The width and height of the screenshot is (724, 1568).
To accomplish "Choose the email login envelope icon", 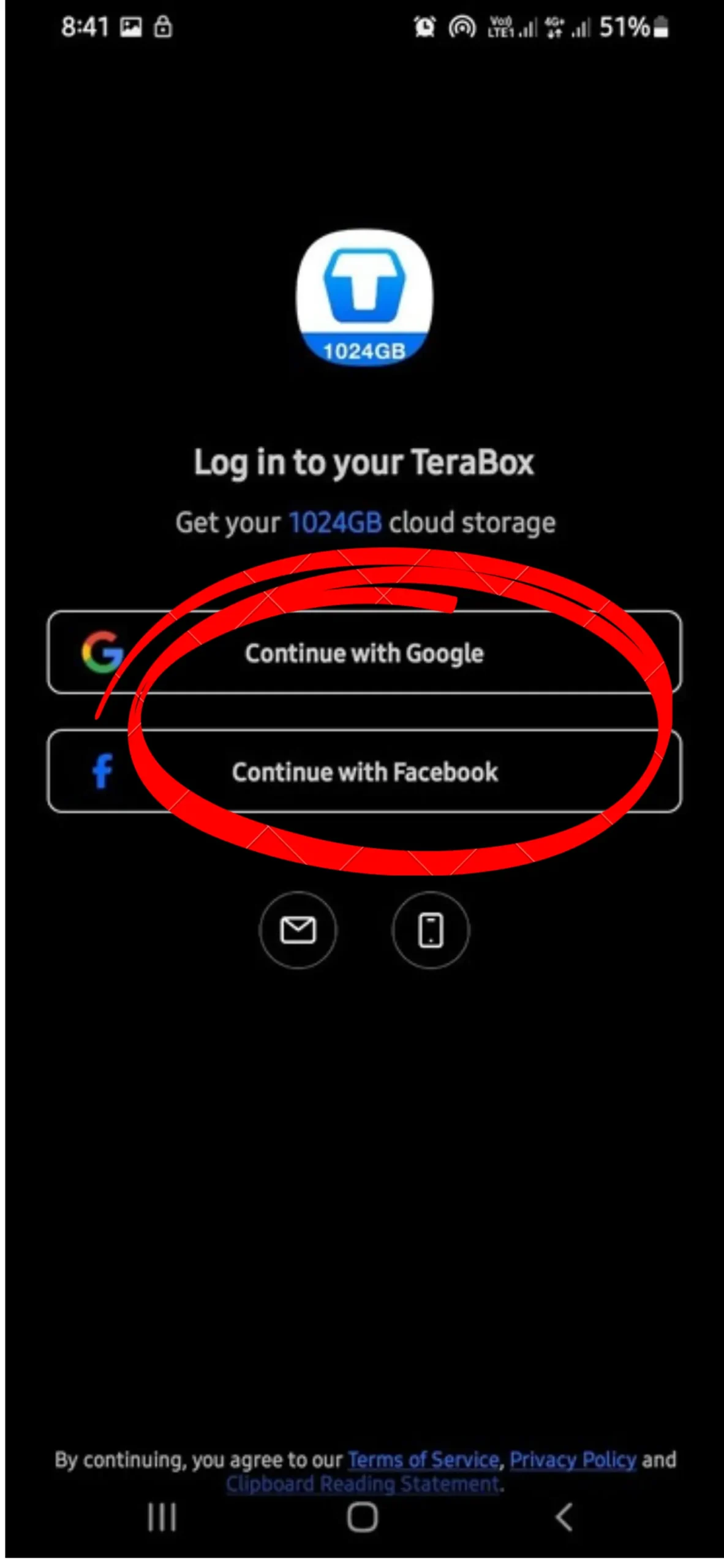I will (298, 930).
